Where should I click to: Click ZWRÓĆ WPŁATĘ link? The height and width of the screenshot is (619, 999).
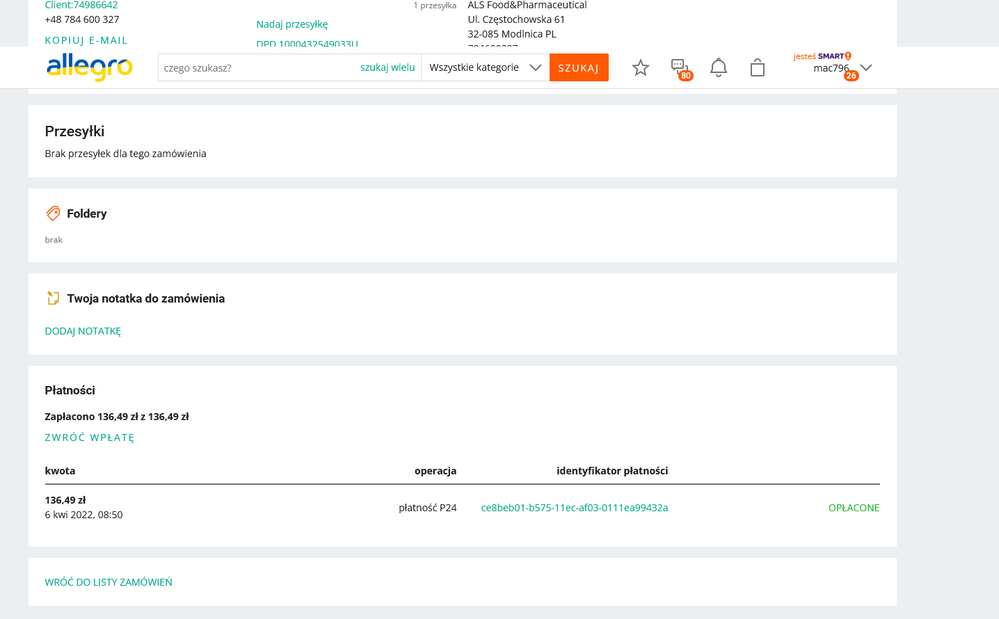89,437
